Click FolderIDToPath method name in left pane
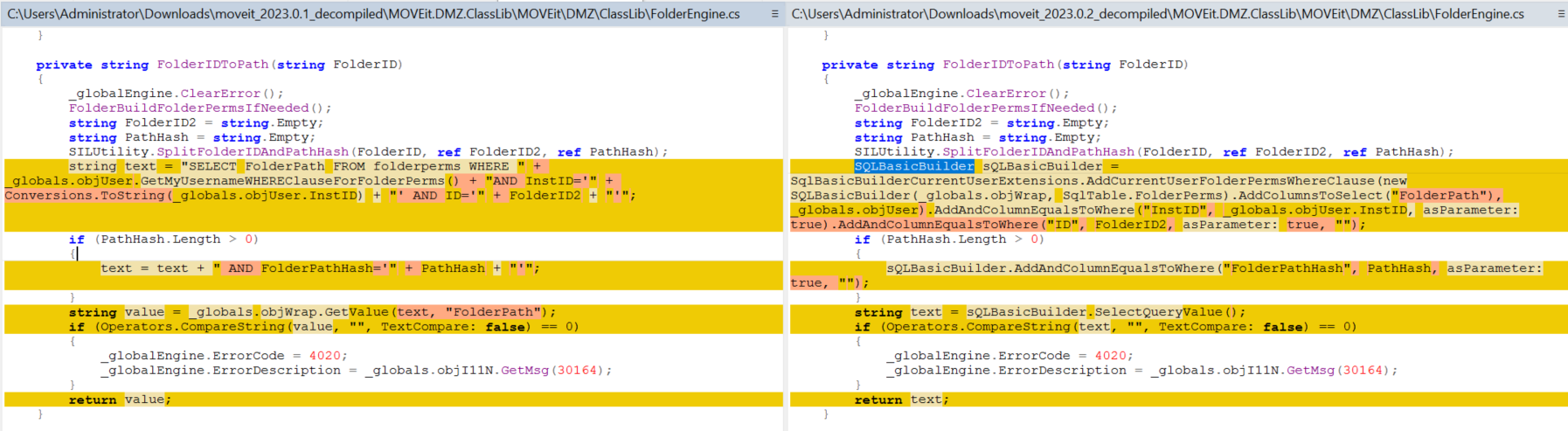 click(x=212, y=65)
